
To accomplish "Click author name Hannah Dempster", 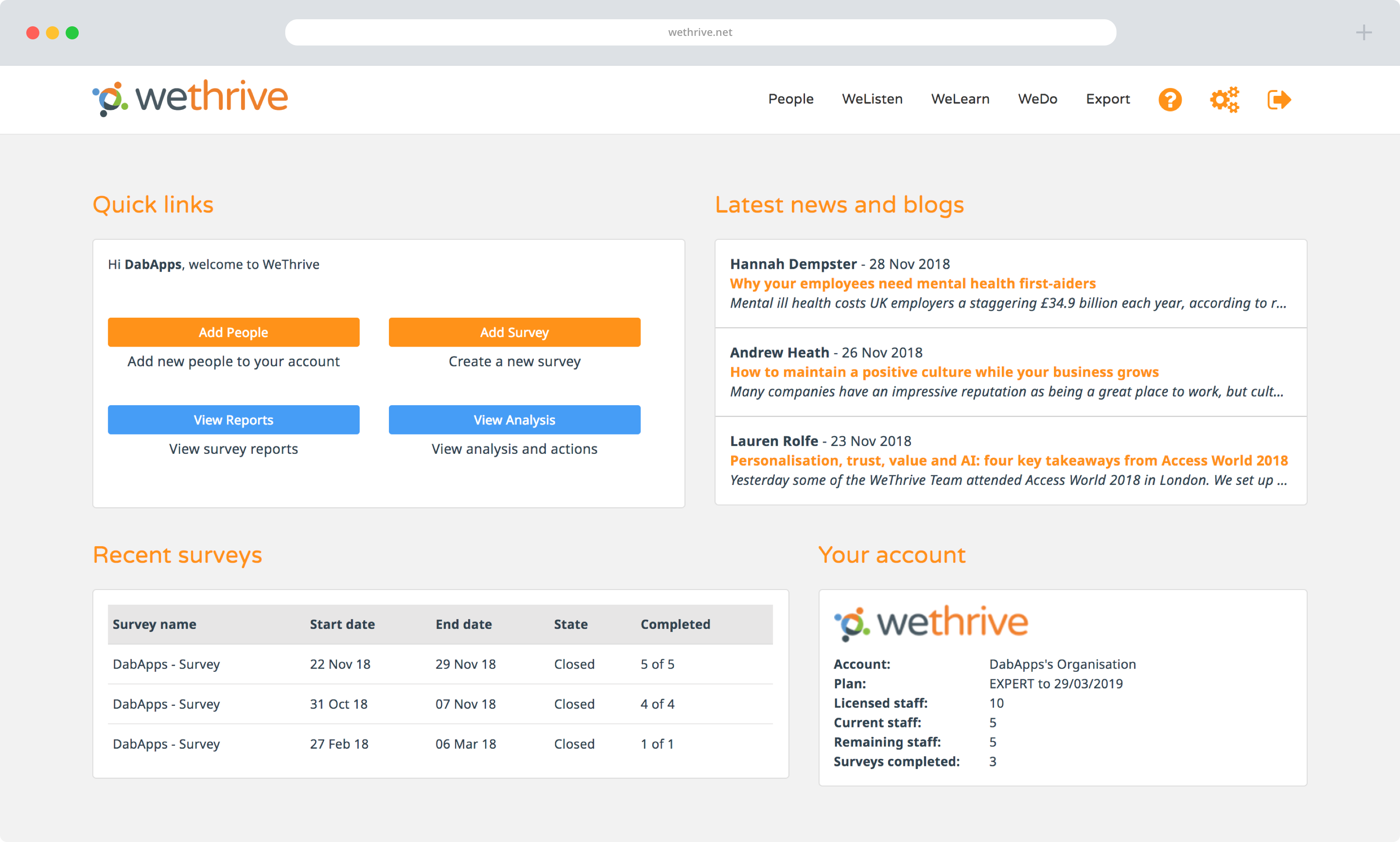I will click(x=793, y=264).
